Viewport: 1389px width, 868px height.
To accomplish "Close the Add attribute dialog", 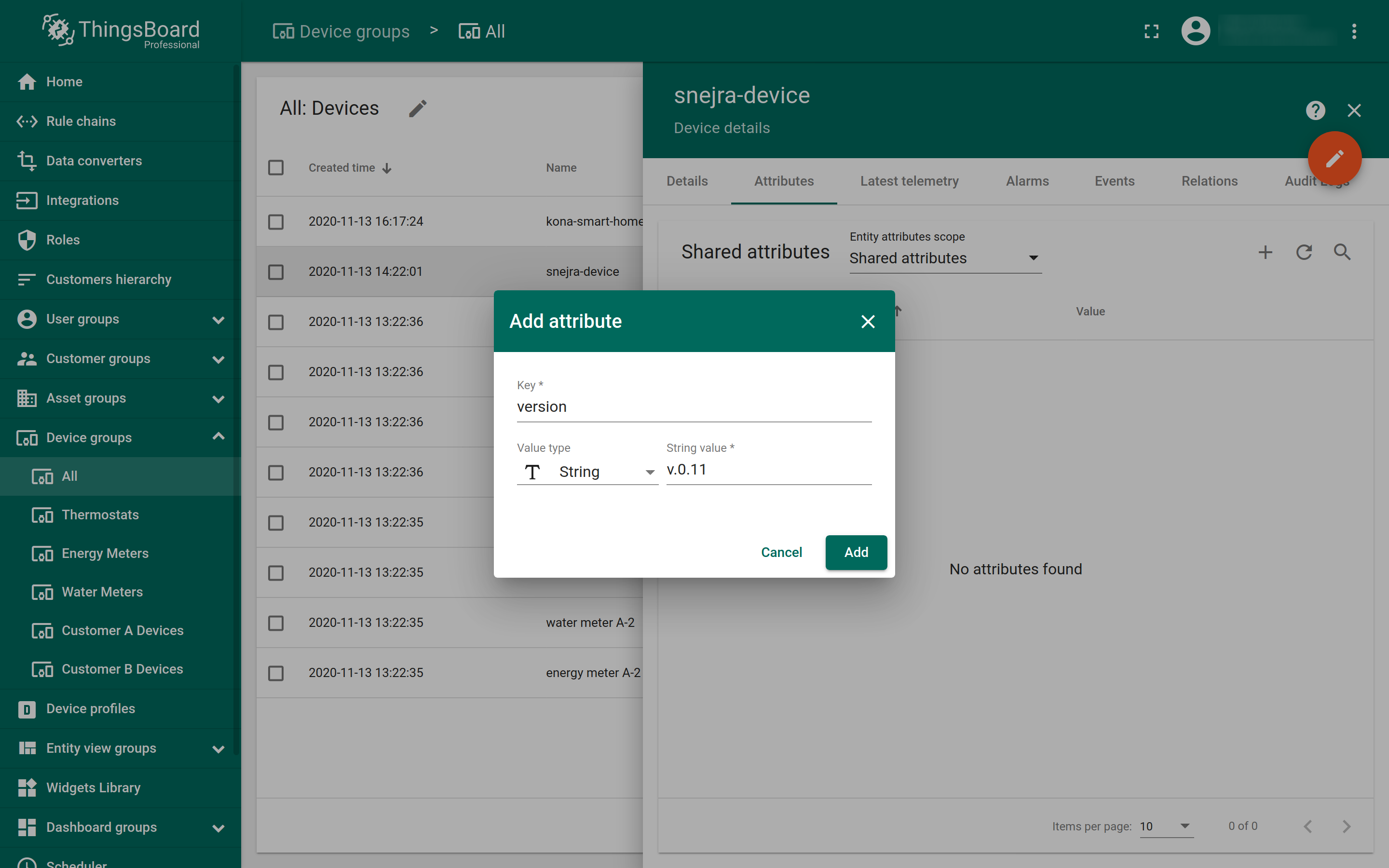I will (x=868, y=322).
